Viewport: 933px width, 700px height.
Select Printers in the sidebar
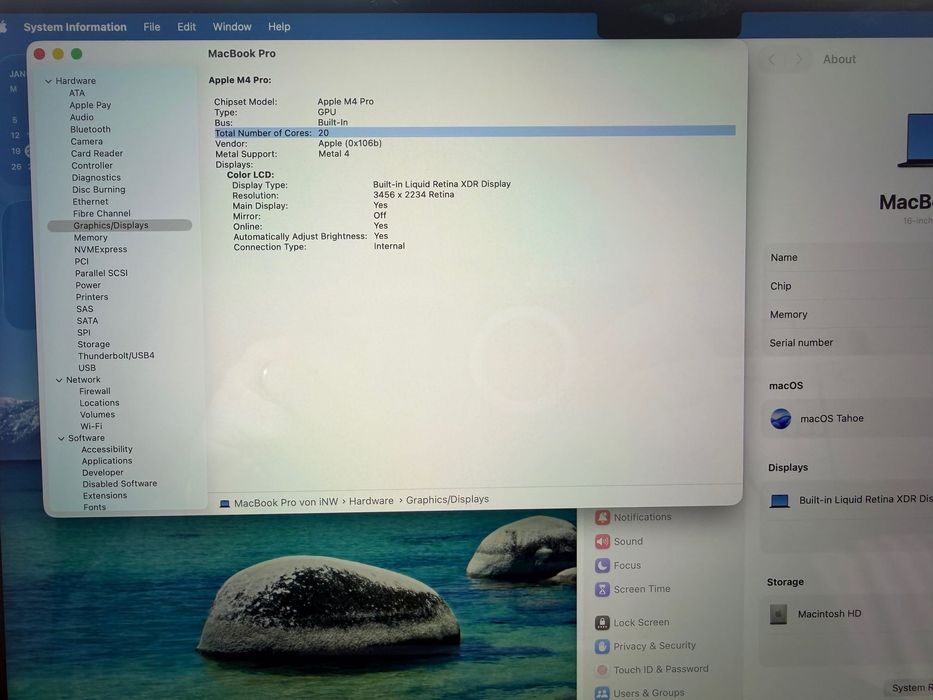click(92, 297)
